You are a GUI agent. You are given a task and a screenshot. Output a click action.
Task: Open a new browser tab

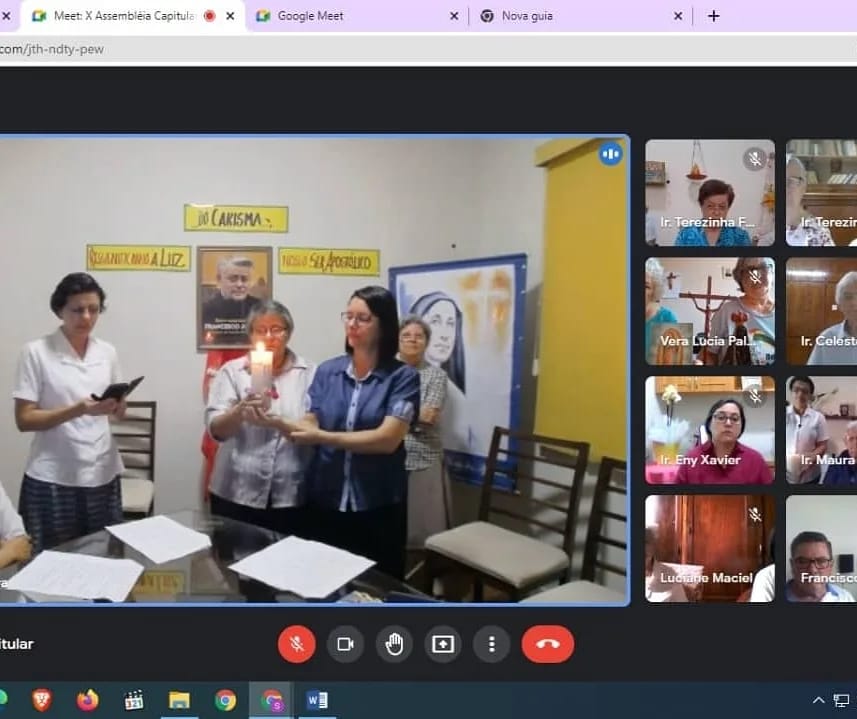pos(713,16)
